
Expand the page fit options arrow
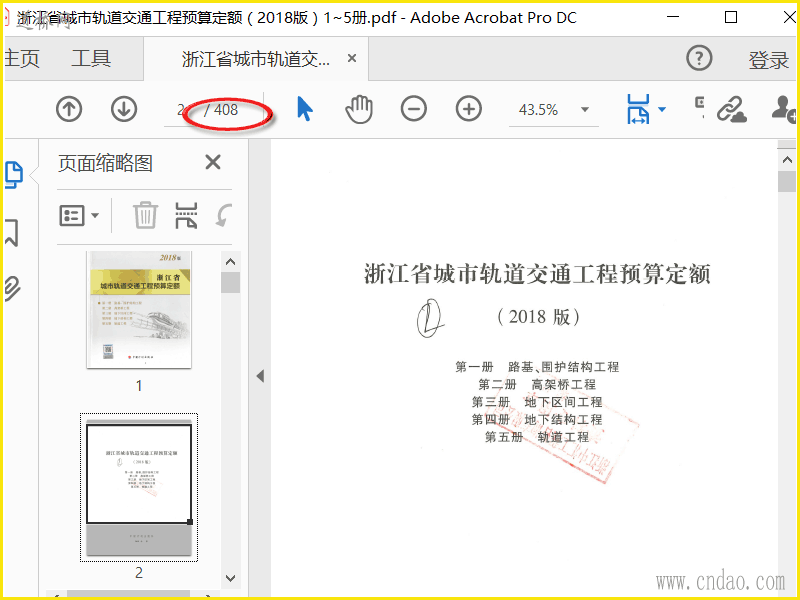tap(662, 109)
